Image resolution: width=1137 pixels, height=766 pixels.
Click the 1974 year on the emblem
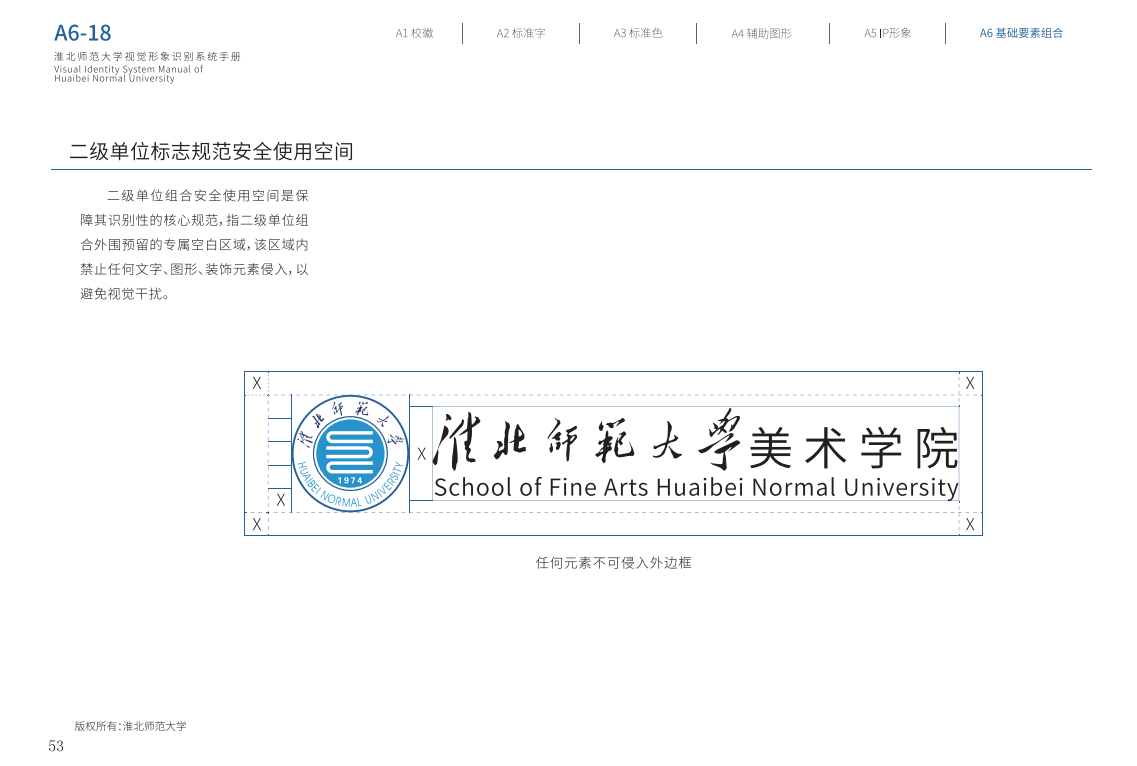click(350, 480)
